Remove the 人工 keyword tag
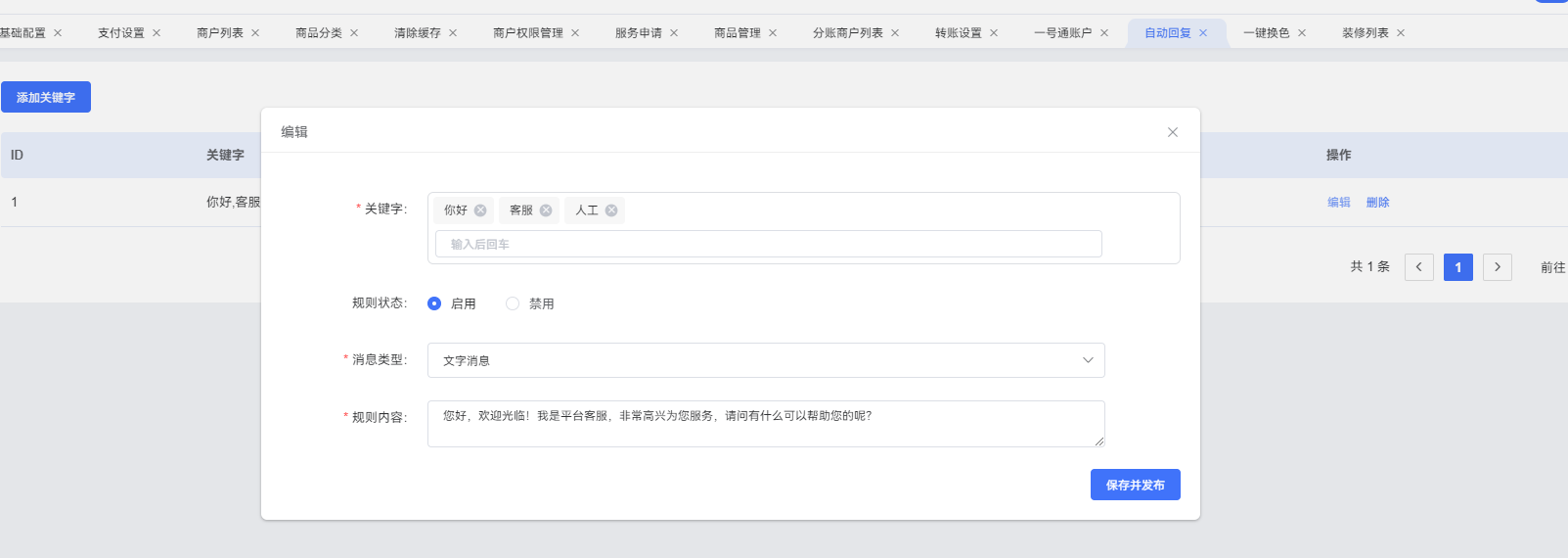1568x558 pixels. click(x=611, y=210)
